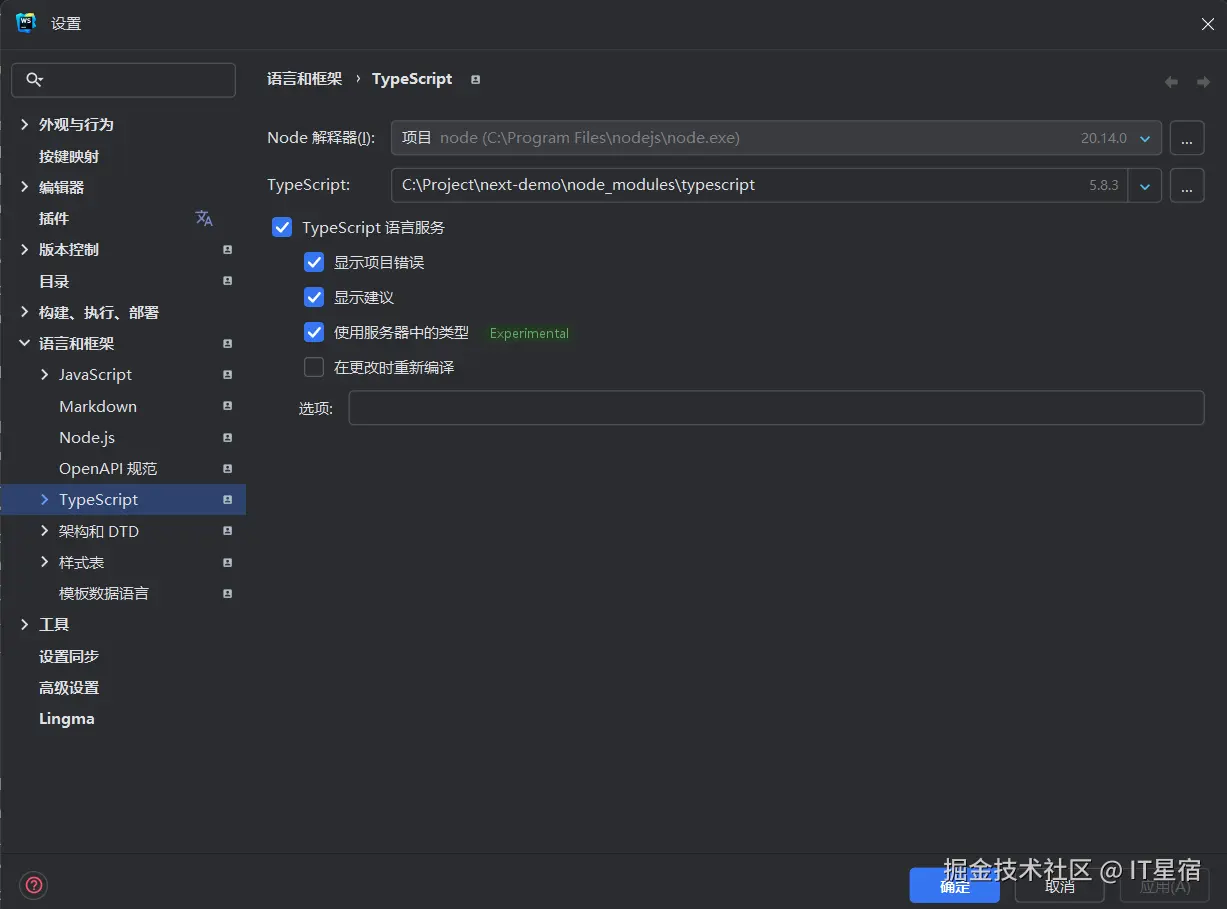Enable 在更改时重新编译 checkbox

314,367
